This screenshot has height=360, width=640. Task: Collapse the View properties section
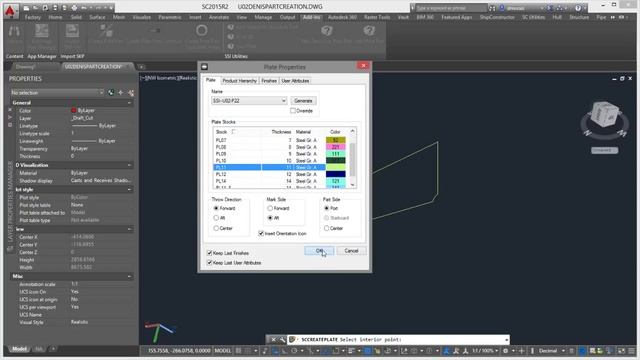pyautogui.click(x=129, y=229)
